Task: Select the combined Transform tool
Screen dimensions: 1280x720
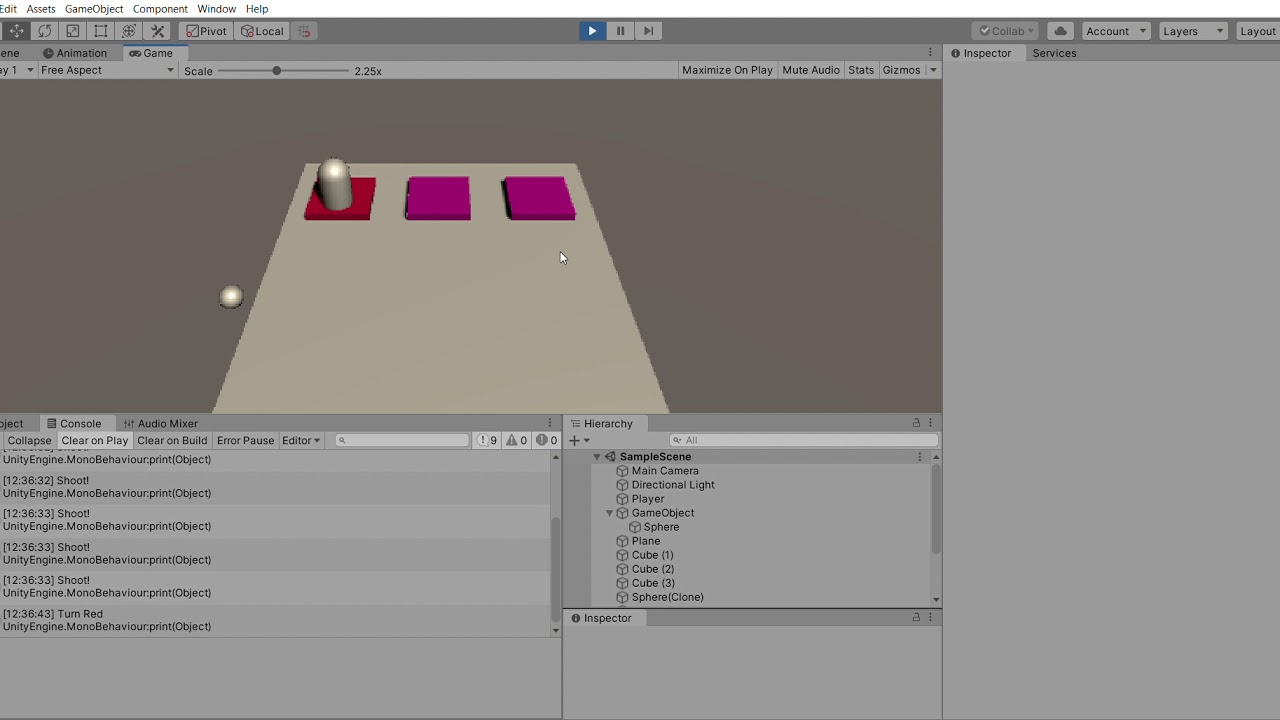Action: point(129,31)
